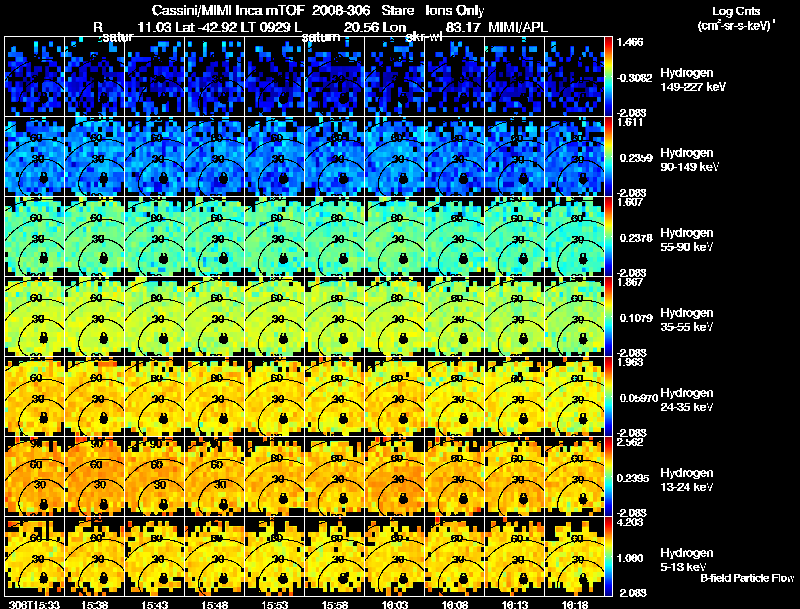This screenshot has width=800, height=609.
Task: Click the color bar beside Hydrogen 35-55 keV
Action: (x=608, y=316)
